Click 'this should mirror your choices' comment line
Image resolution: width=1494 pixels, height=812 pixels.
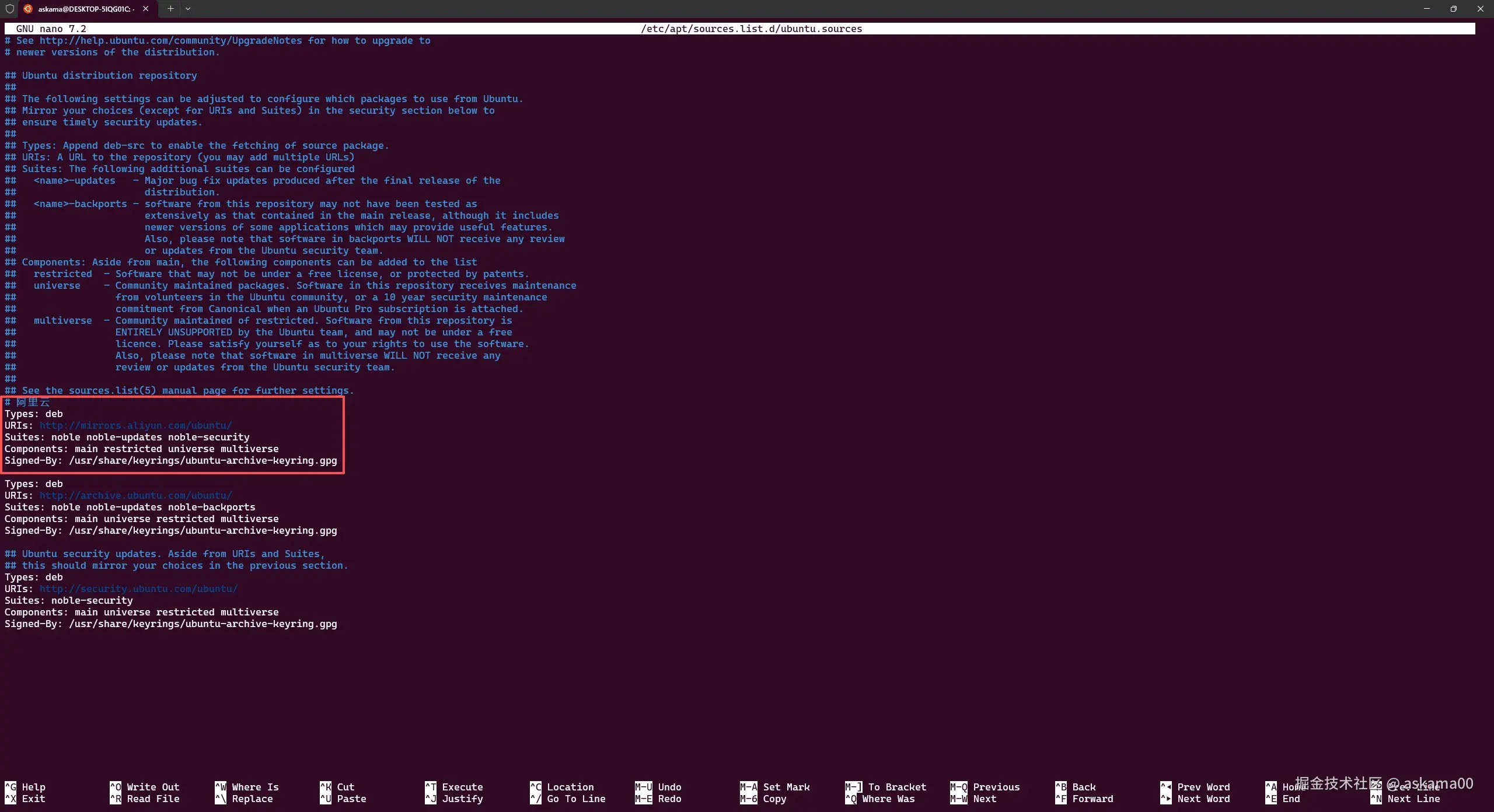point(177,566)
